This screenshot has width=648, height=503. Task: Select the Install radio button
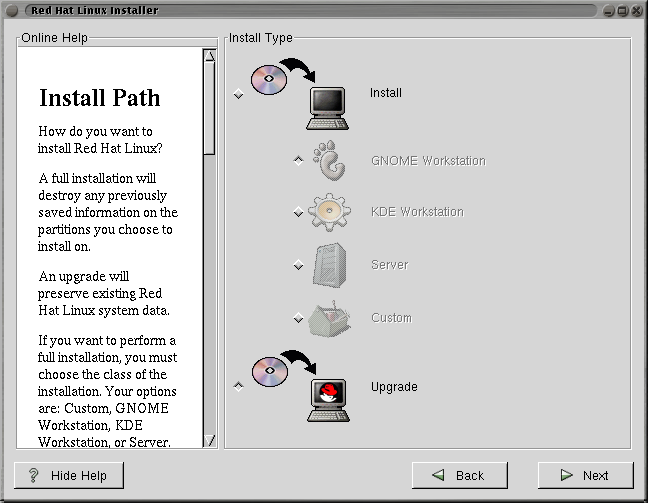(x=238, y=94)
